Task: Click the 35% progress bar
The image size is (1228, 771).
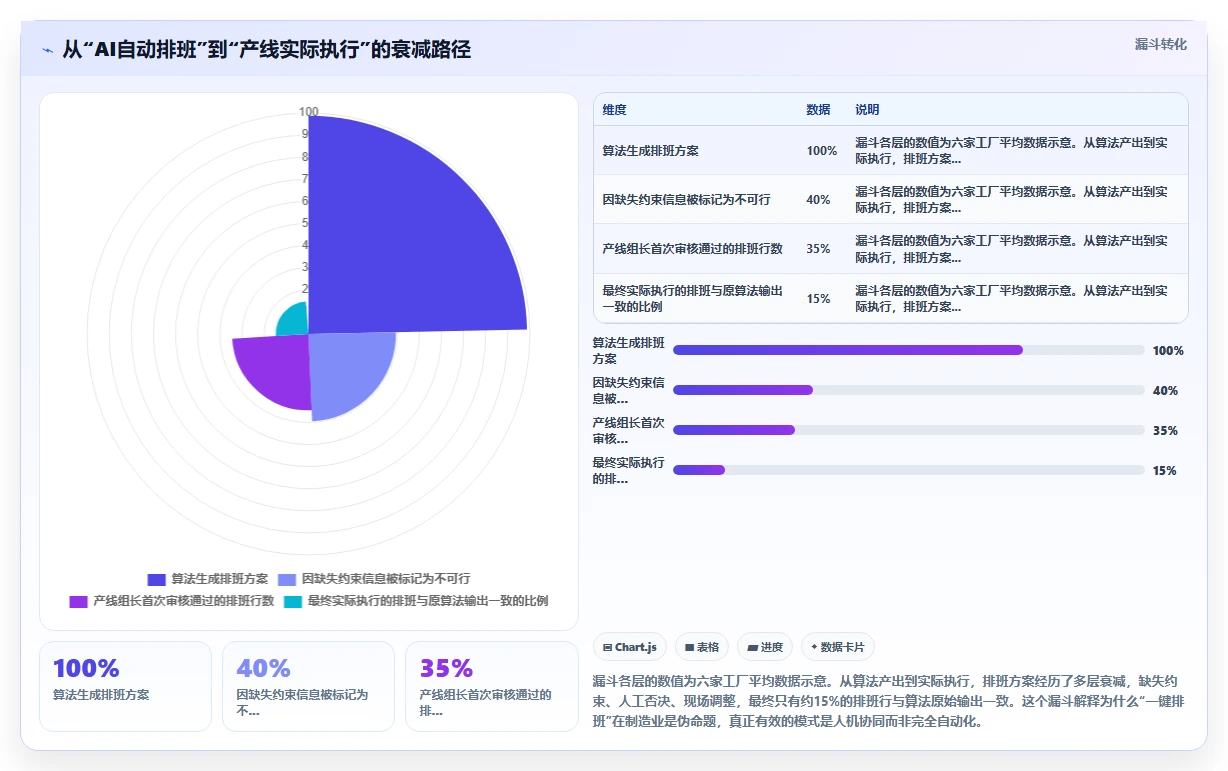Action: pos(909,430)
